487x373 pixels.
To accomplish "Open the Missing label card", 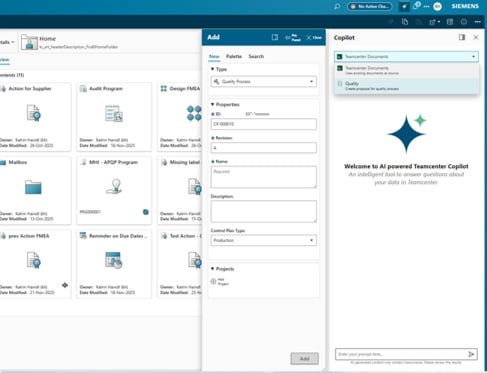I will click(x=180, y=191).
